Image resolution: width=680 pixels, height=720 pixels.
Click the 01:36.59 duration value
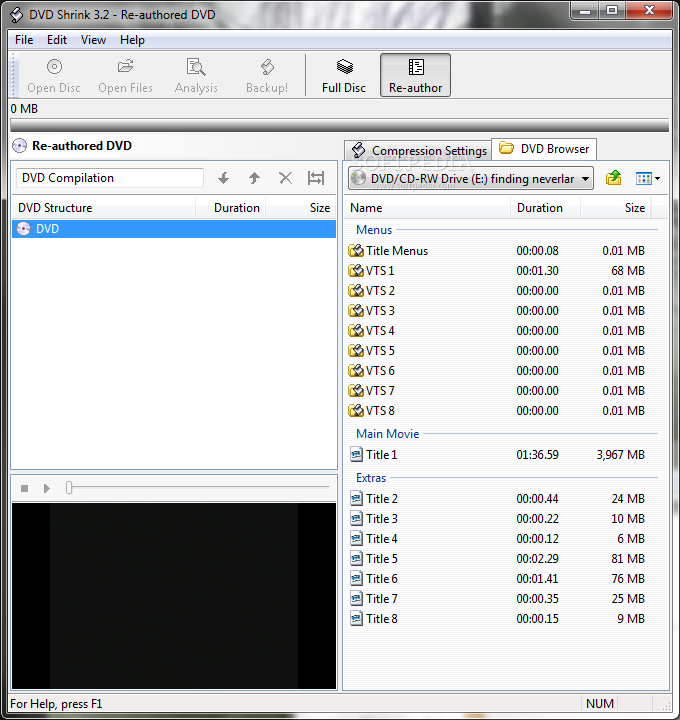click(537, 455)
